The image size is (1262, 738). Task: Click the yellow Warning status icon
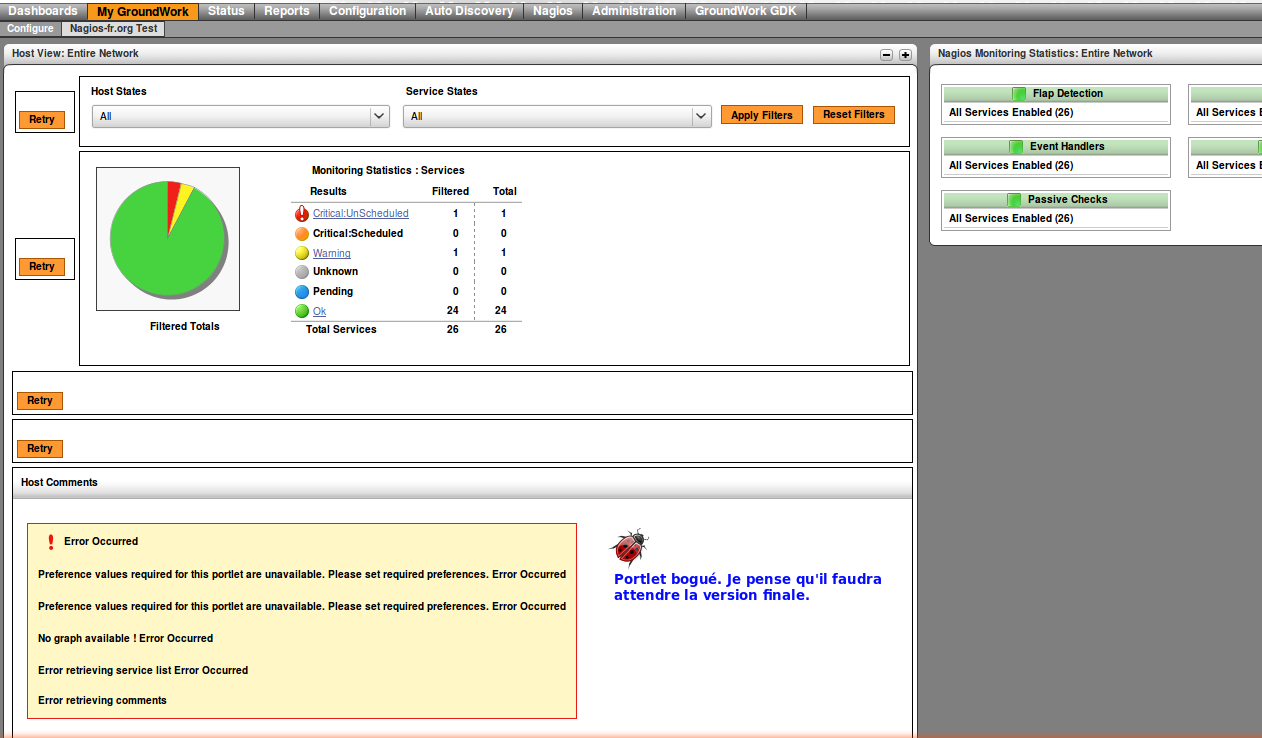tap(302, 253)
